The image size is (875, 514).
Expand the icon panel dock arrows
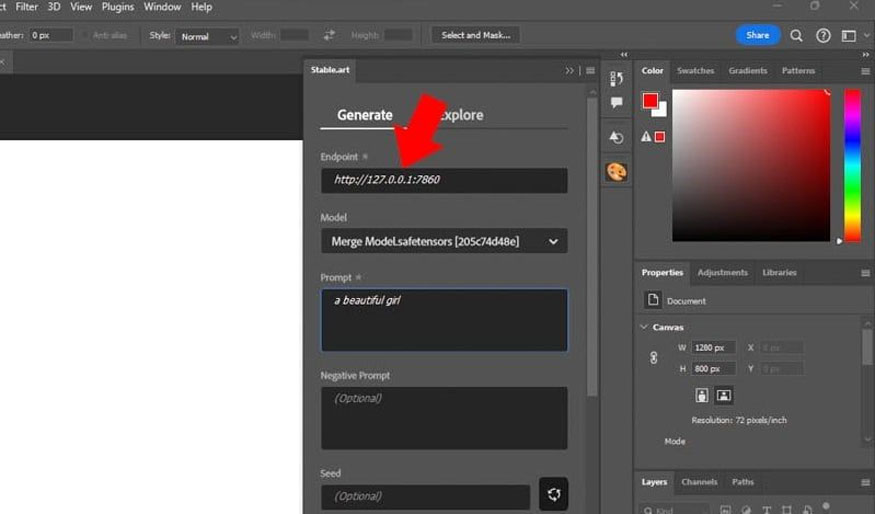(x=624, y=55)
